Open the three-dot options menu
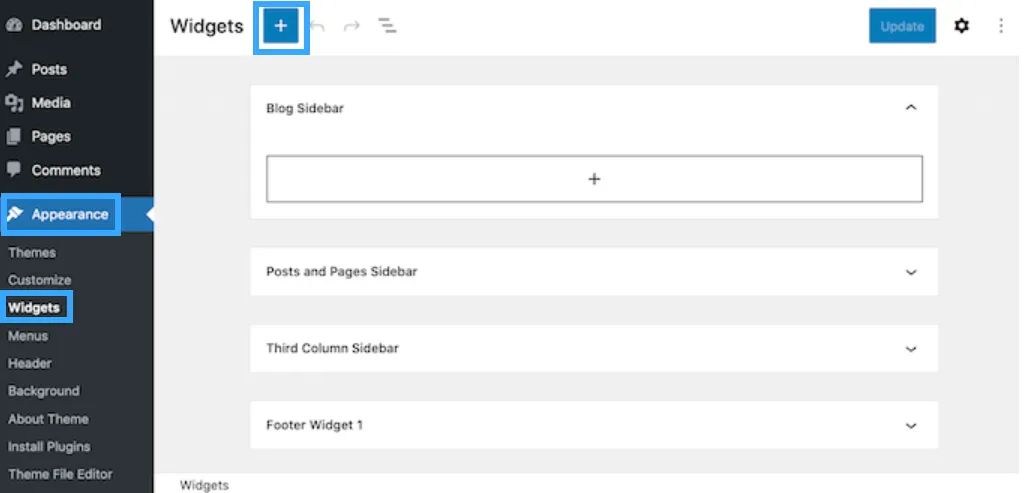Image resolution: width=1034 pixels, height=493 pixels. point(1001,26)
